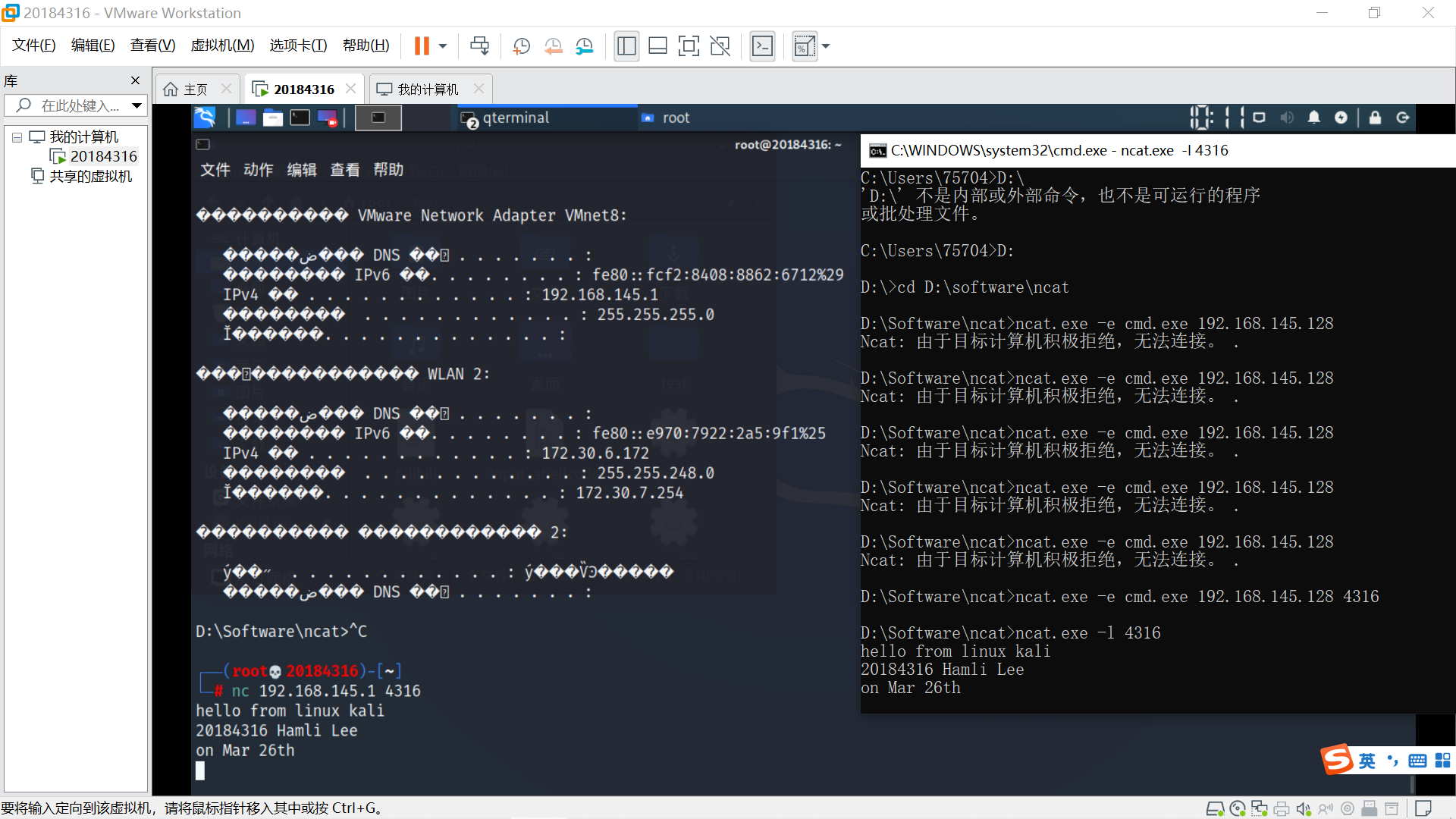Open the snapshot manager
Image resolution: width=1456 pixels, height=819 pixels.
(x=584, y=46)
